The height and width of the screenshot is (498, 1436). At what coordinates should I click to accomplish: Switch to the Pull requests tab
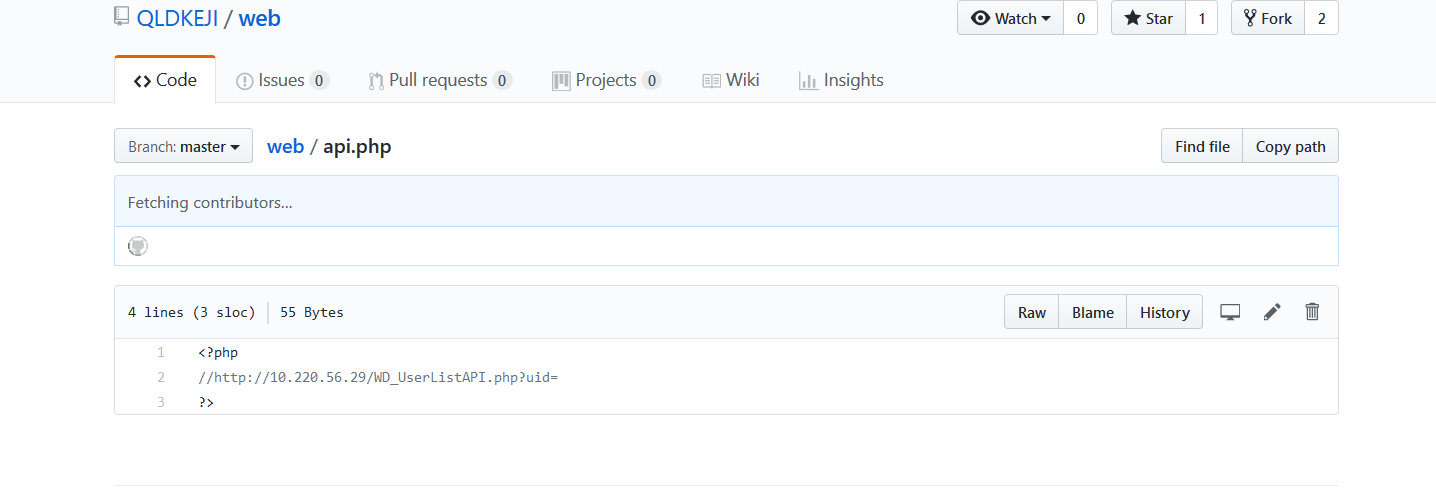pyautogui.click(x=440, y=80)
